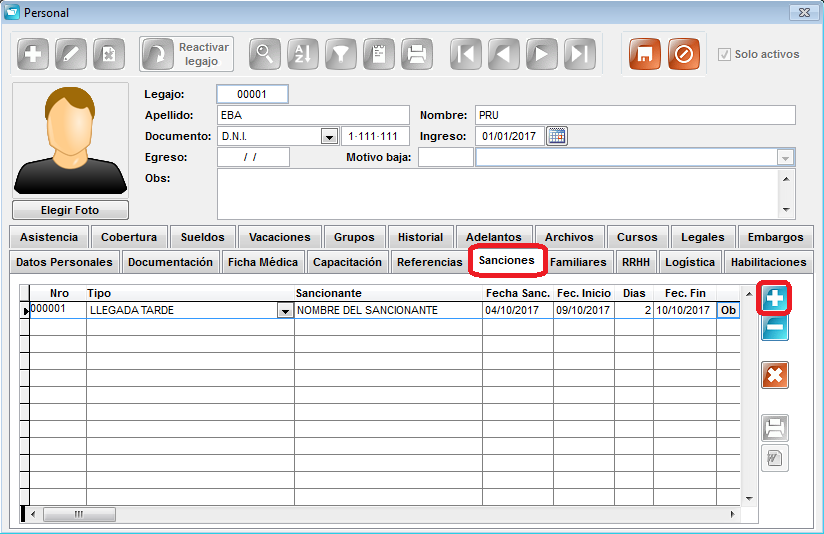The width and height of the screenshot is (824, 534).
Task: Select the Datos Personales tab
Action: [x=64, y=262]
